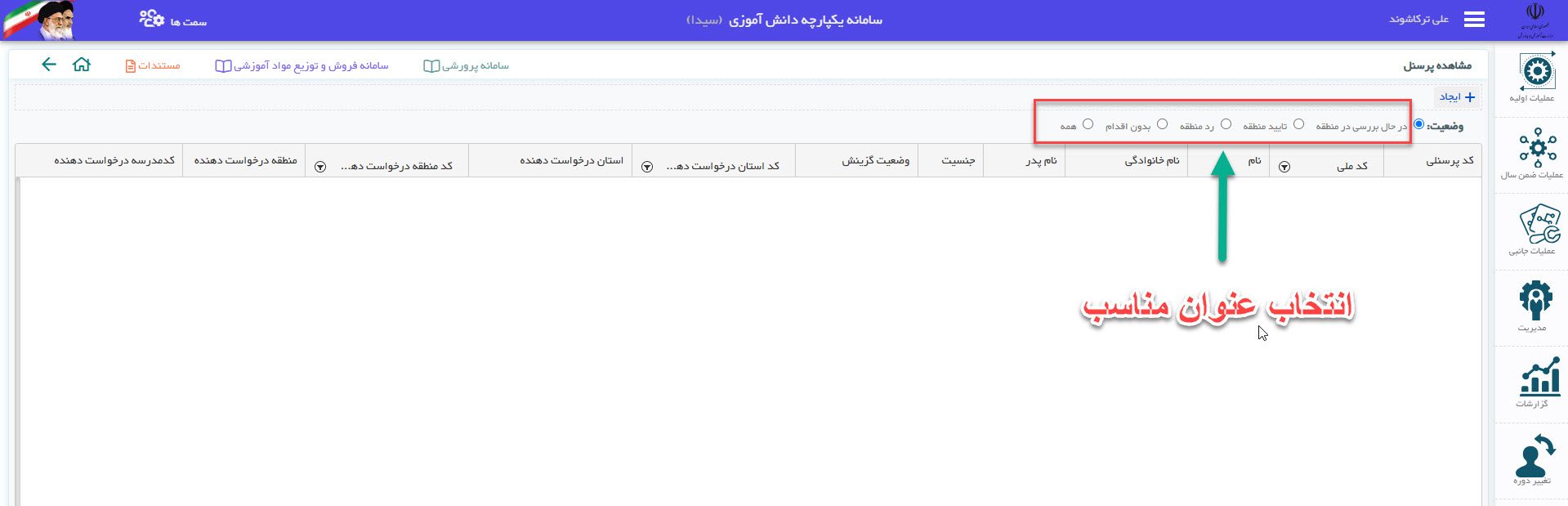1568x506 pixels.
Task: Open the عملیات ضمن سال sidebar icon
Action: tap(1536, 152)
